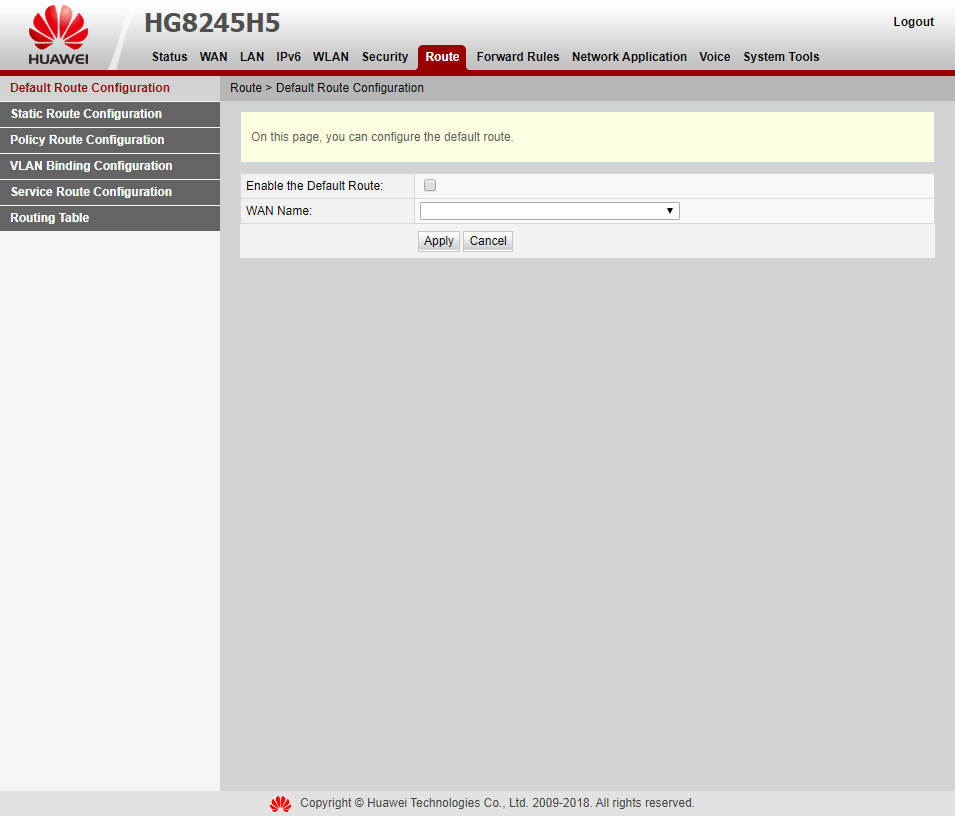Click Logout at the top right
The height and width of the screenshot is (817, 955).
tap(912, 21)
